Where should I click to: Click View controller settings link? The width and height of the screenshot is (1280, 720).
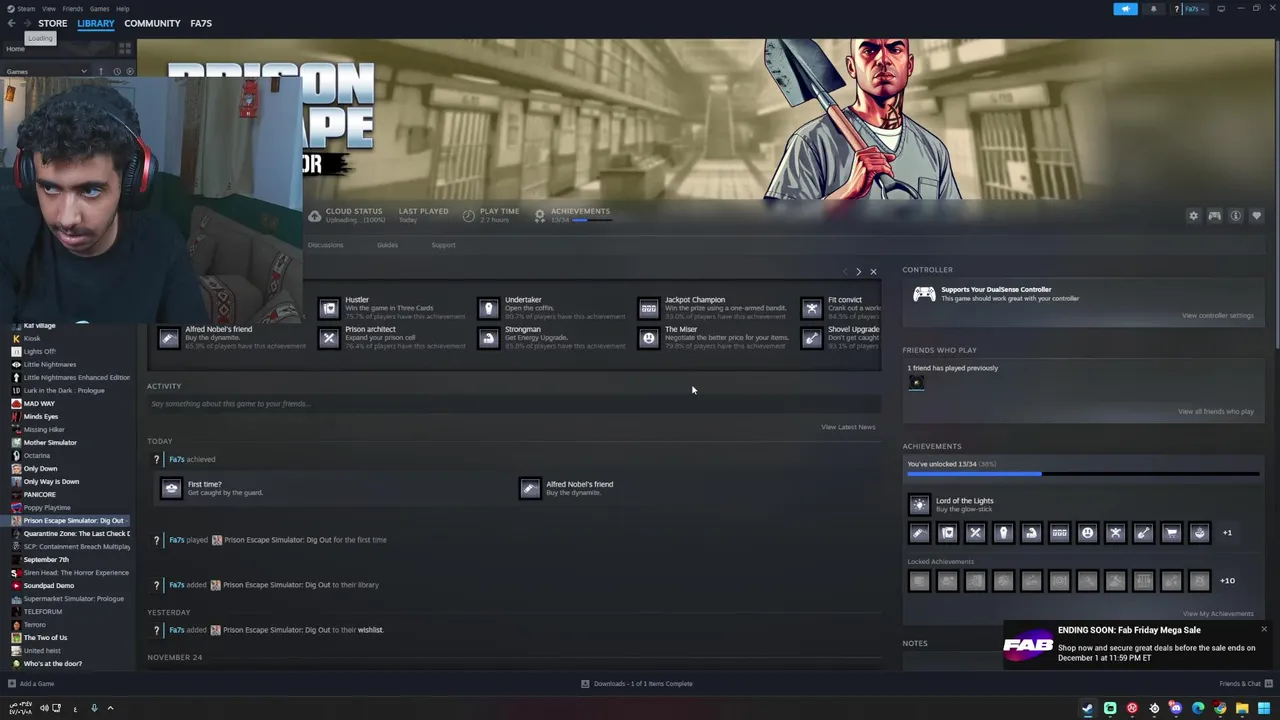[1217, 316]
